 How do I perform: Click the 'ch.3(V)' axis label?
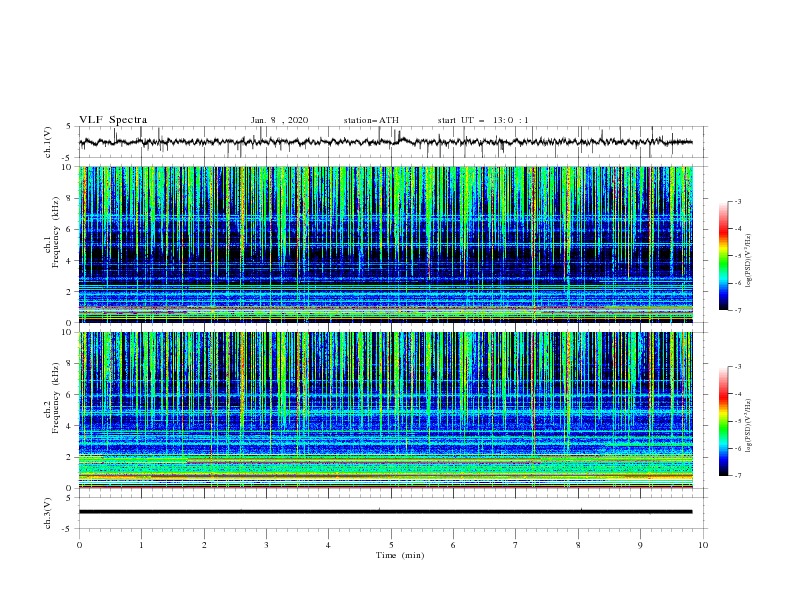48,513
